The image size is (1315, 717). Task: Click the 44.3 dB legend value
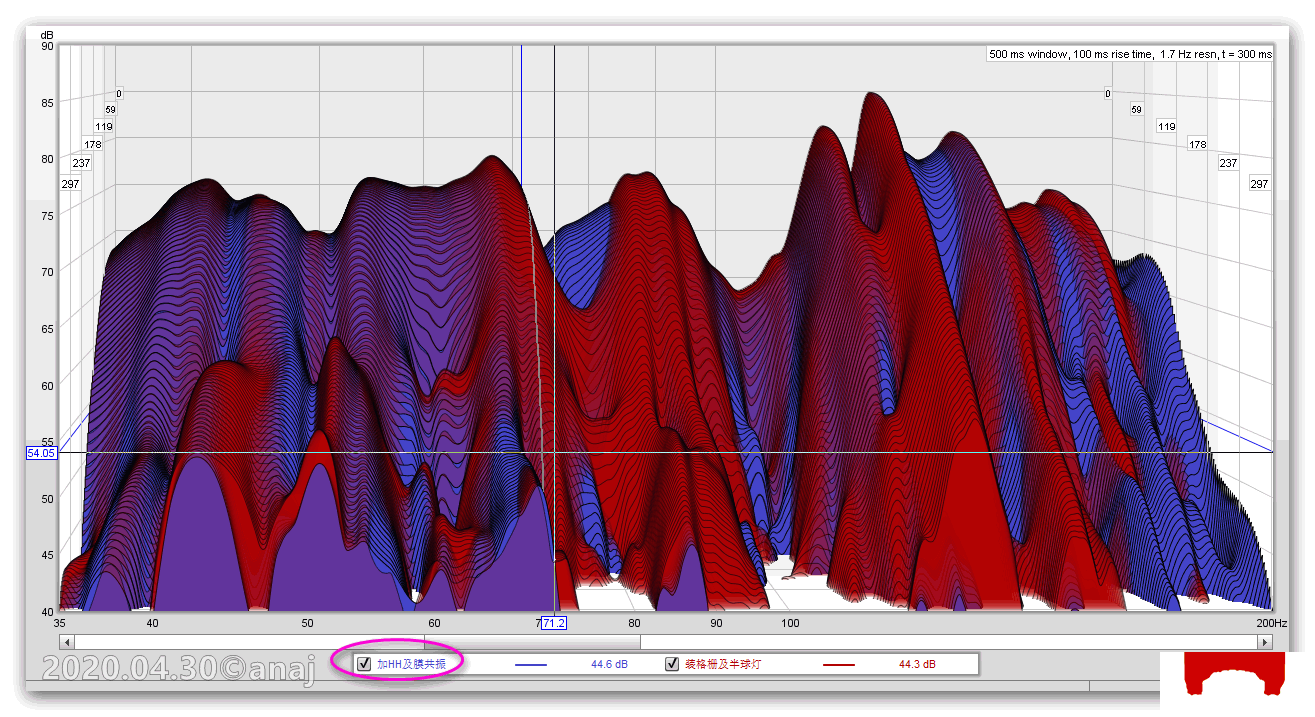(x=917, y=664)
